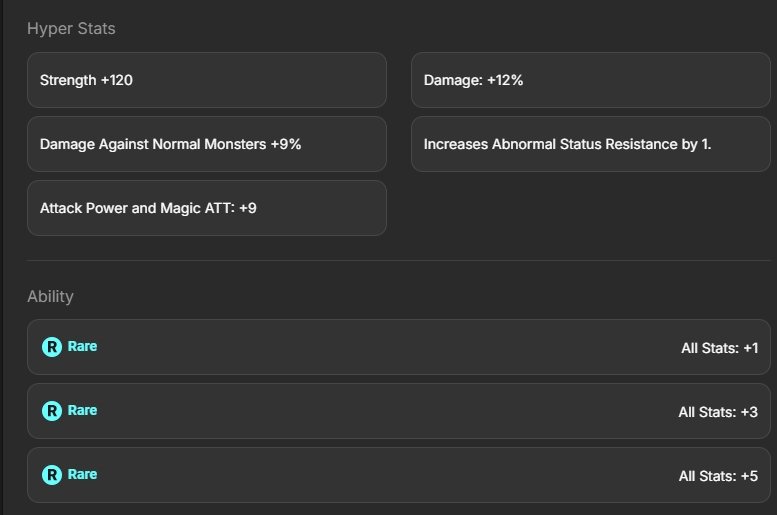
Task: Click the All Stats: +5 value text
Action: click(x=718, y=476)
